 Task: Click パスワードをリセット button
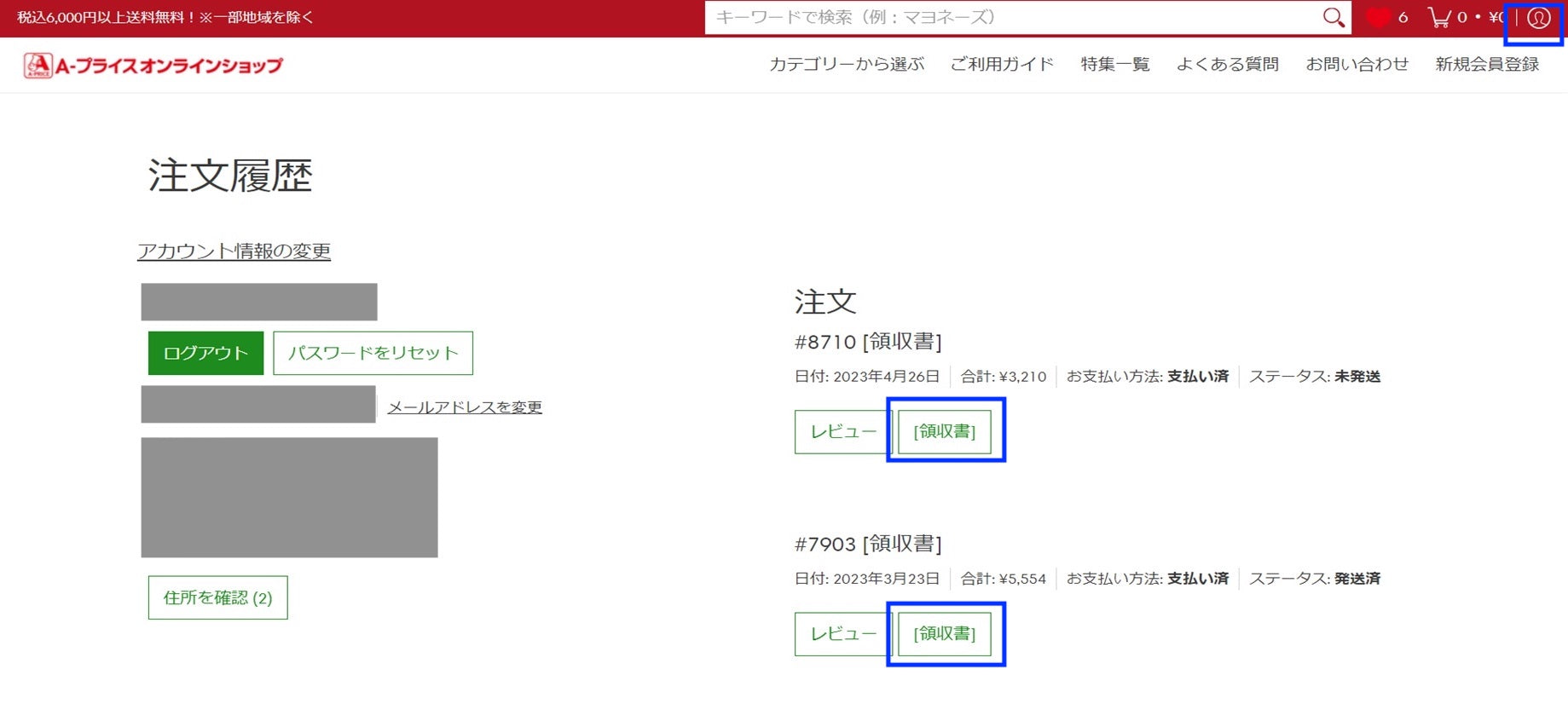click(x=373, y=353)
